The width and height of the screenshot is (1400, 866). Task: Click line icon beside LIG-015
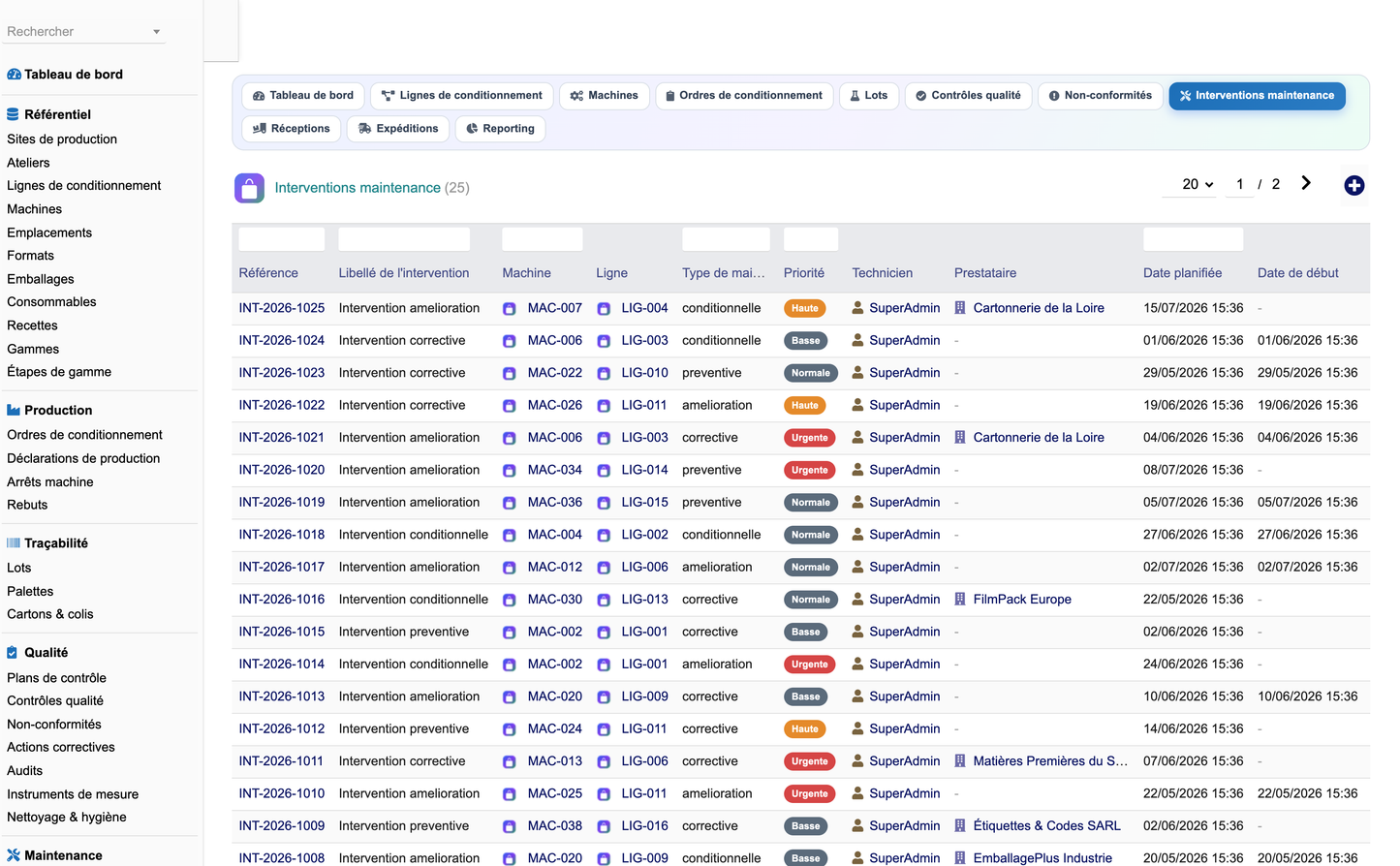[604, 503]
